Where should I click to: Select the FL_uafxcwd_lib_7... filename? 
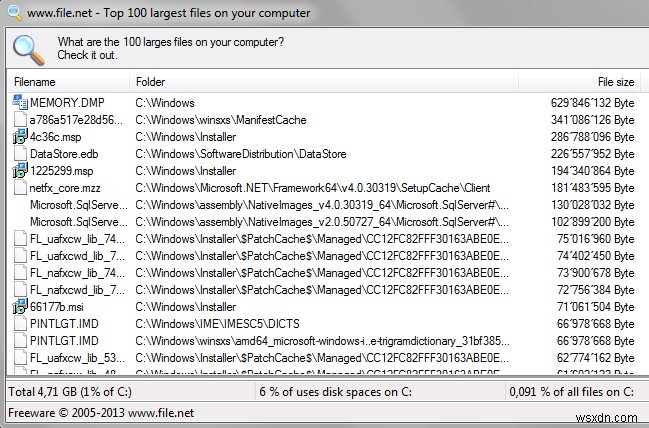pyautogui.click(x=77, y=256)
